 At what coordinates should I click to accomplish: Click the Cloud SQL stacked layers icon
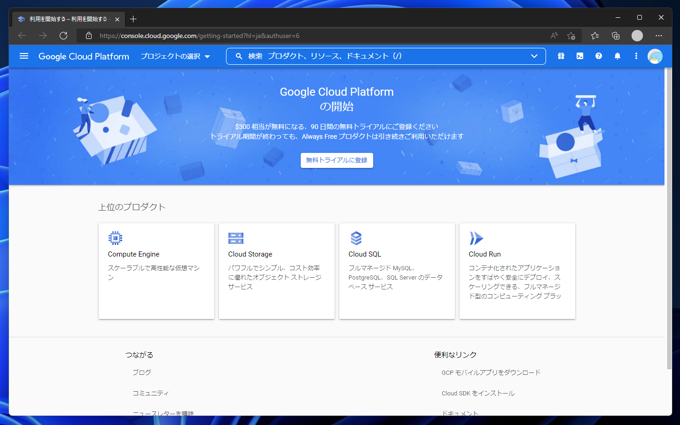click(x=356, y=238)
